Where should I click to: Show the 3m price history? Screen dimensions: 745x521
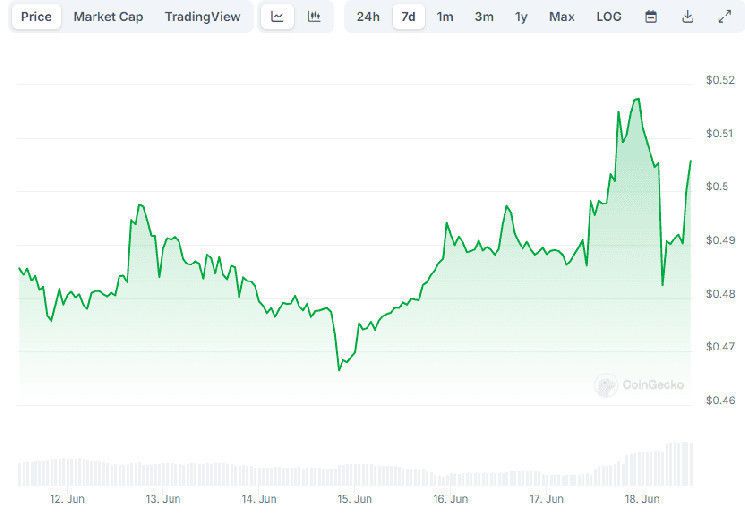point(484,17)
